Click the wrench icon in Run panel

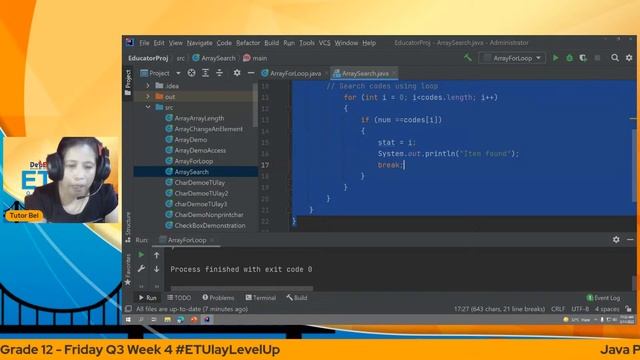click(x=141, y=269)
